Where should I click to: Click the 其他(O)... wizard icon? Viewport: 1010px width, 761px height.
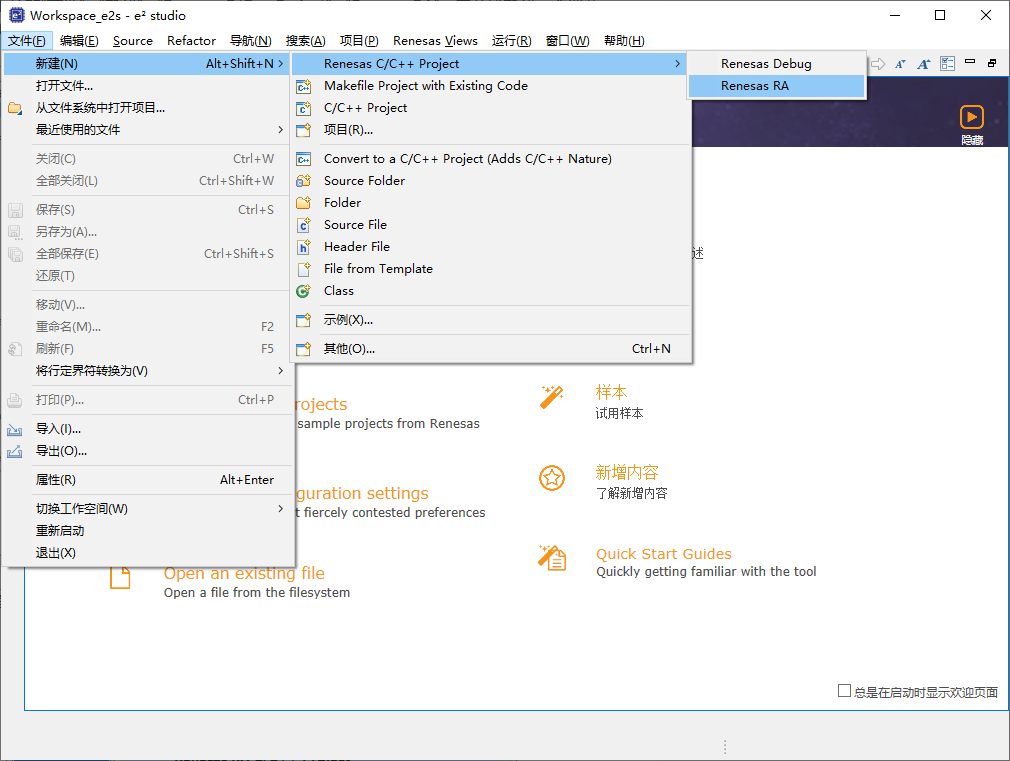pos(303,349)
